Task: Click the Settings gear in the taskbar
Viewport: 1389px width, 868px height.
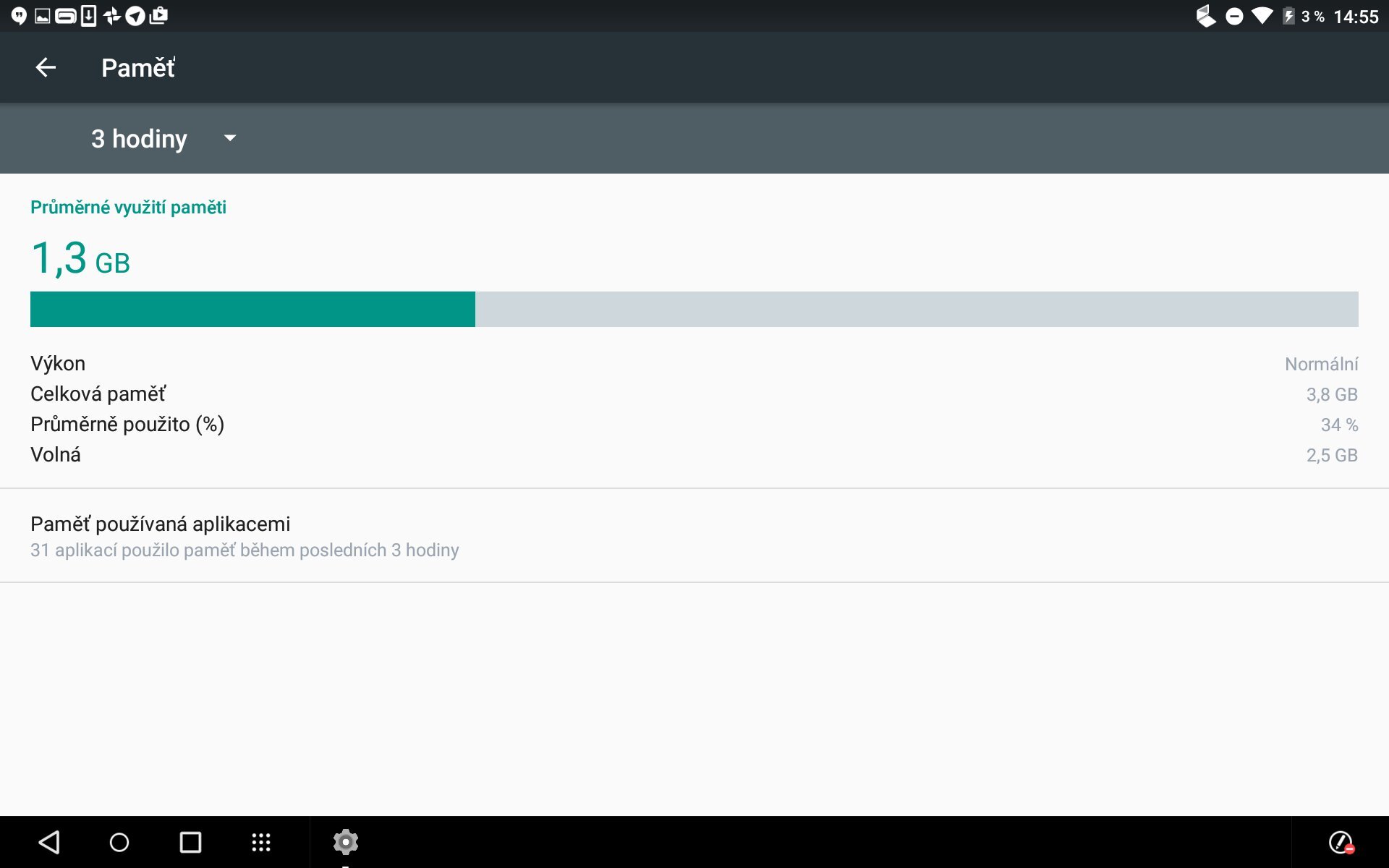Action: click(x=346, y=842)
